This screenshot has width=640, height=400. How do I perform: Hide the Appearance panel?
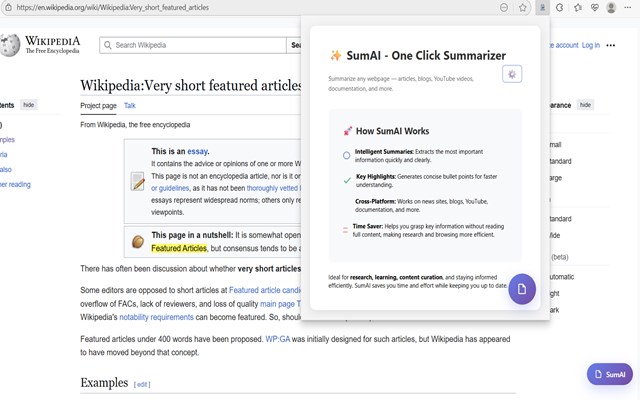click(585, 105)
